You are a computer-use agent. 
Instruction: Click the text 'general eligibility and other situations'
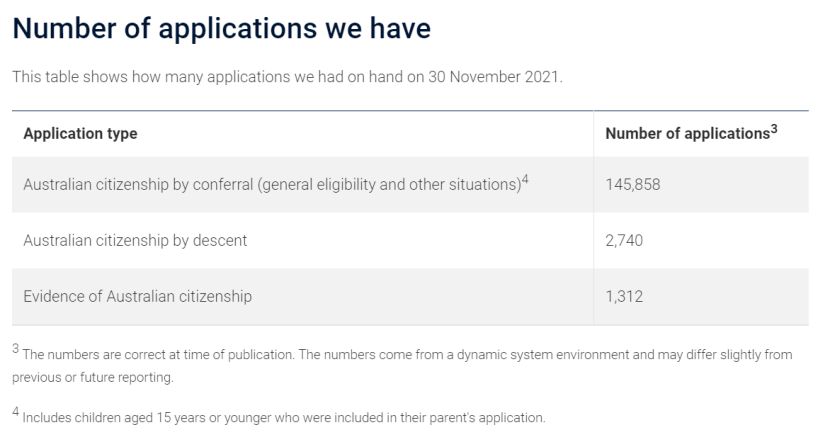pos(390,185)
